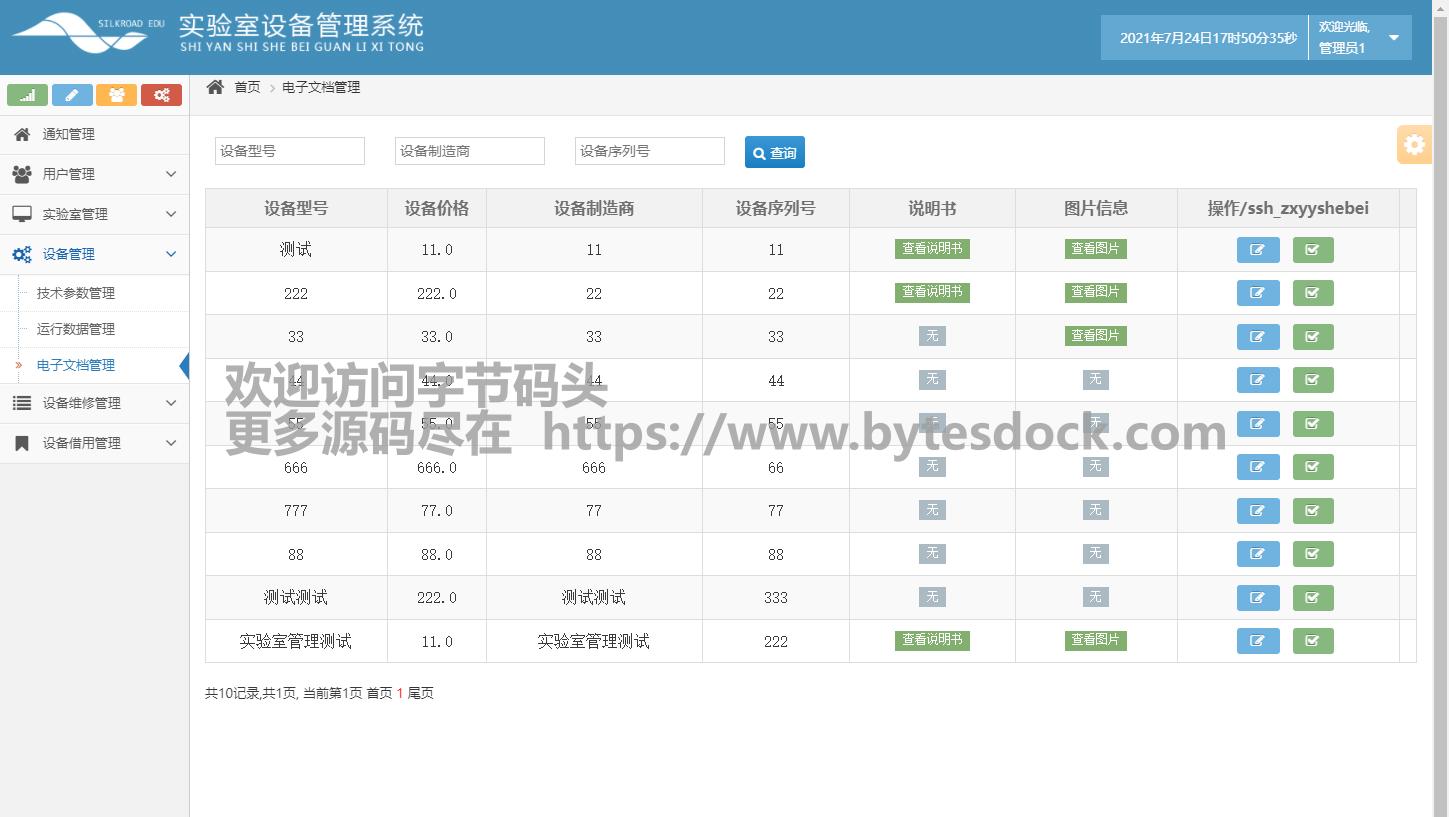The width and height of the screenshot is (1449, 817).
Task: Expand the 实验室管理 sidebar menu
Action: pos(94,214)
